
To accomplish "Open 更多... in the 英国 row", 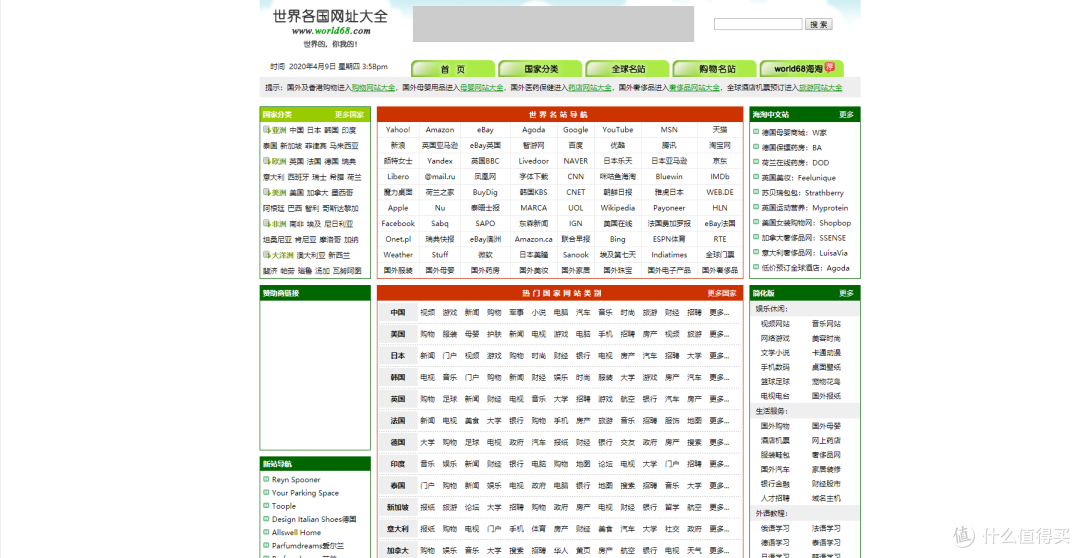I will point(719,399).
